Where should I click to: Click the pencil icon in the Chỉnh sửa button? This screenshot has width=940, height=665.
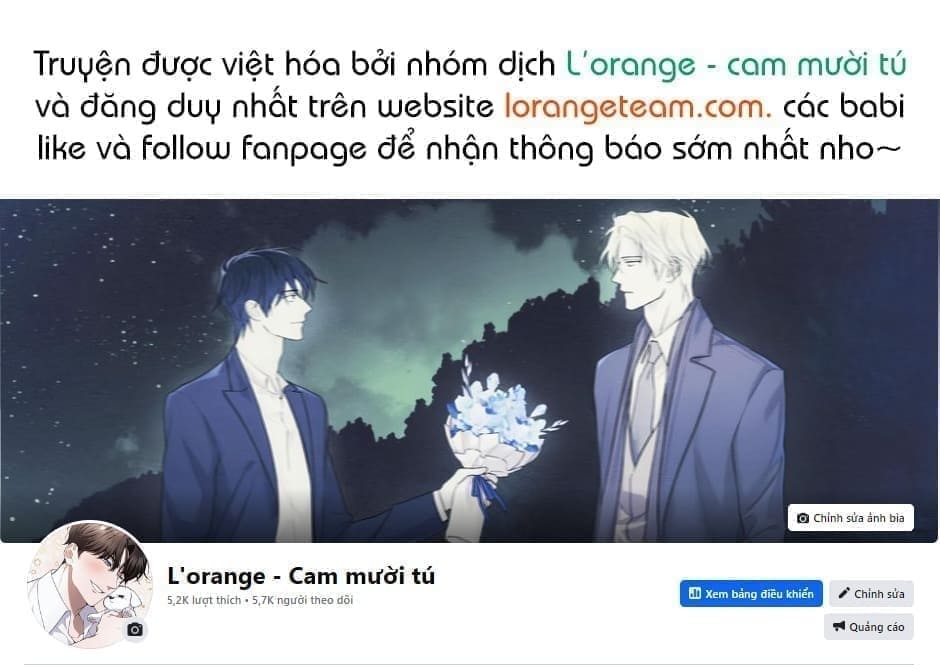(x=844, y=593)
